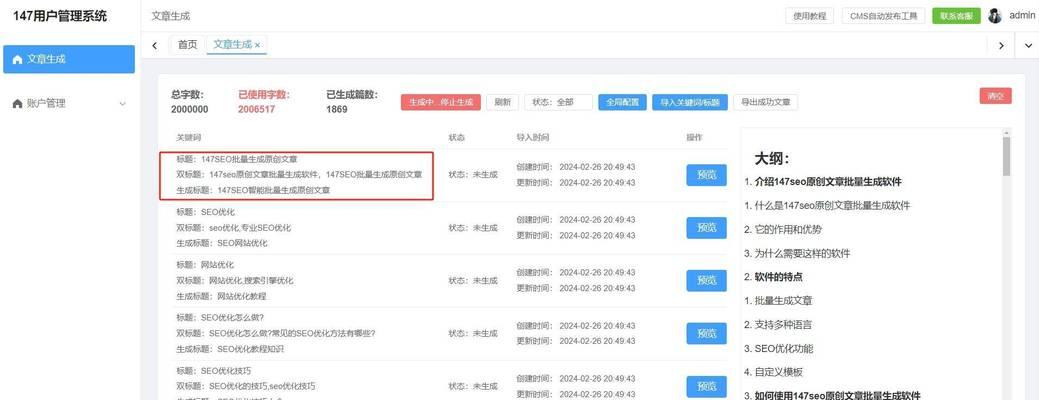Open the admin avatar picture
1039x400 pixels.
coord(995,16)
